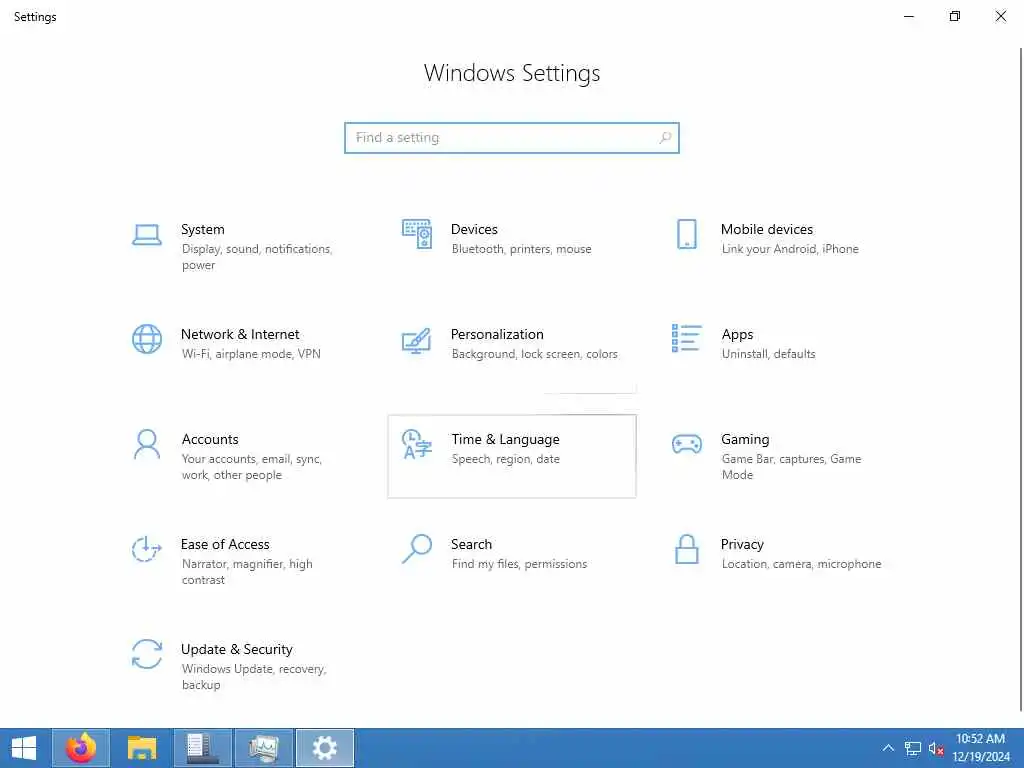Open the Accounts person icon
The image size is (1024, 768).
coord(147,444)
